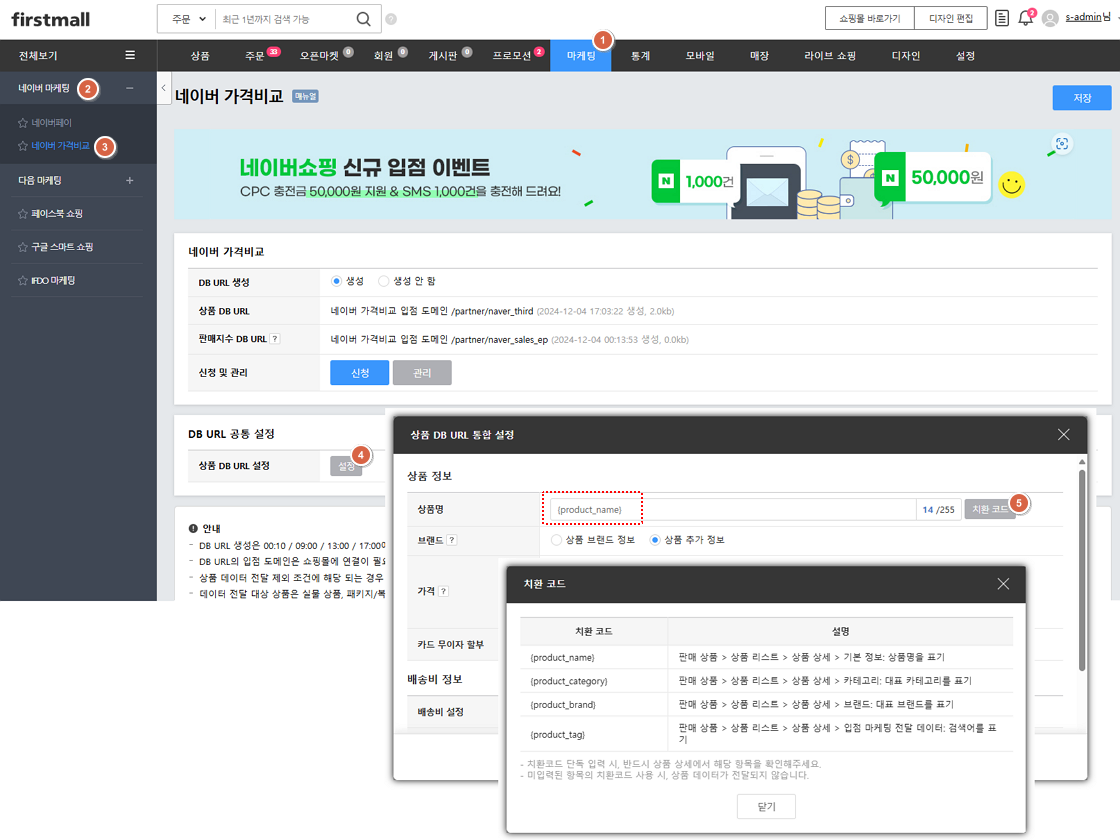Open IFDO 마케팅 in the sidebar

53,281
